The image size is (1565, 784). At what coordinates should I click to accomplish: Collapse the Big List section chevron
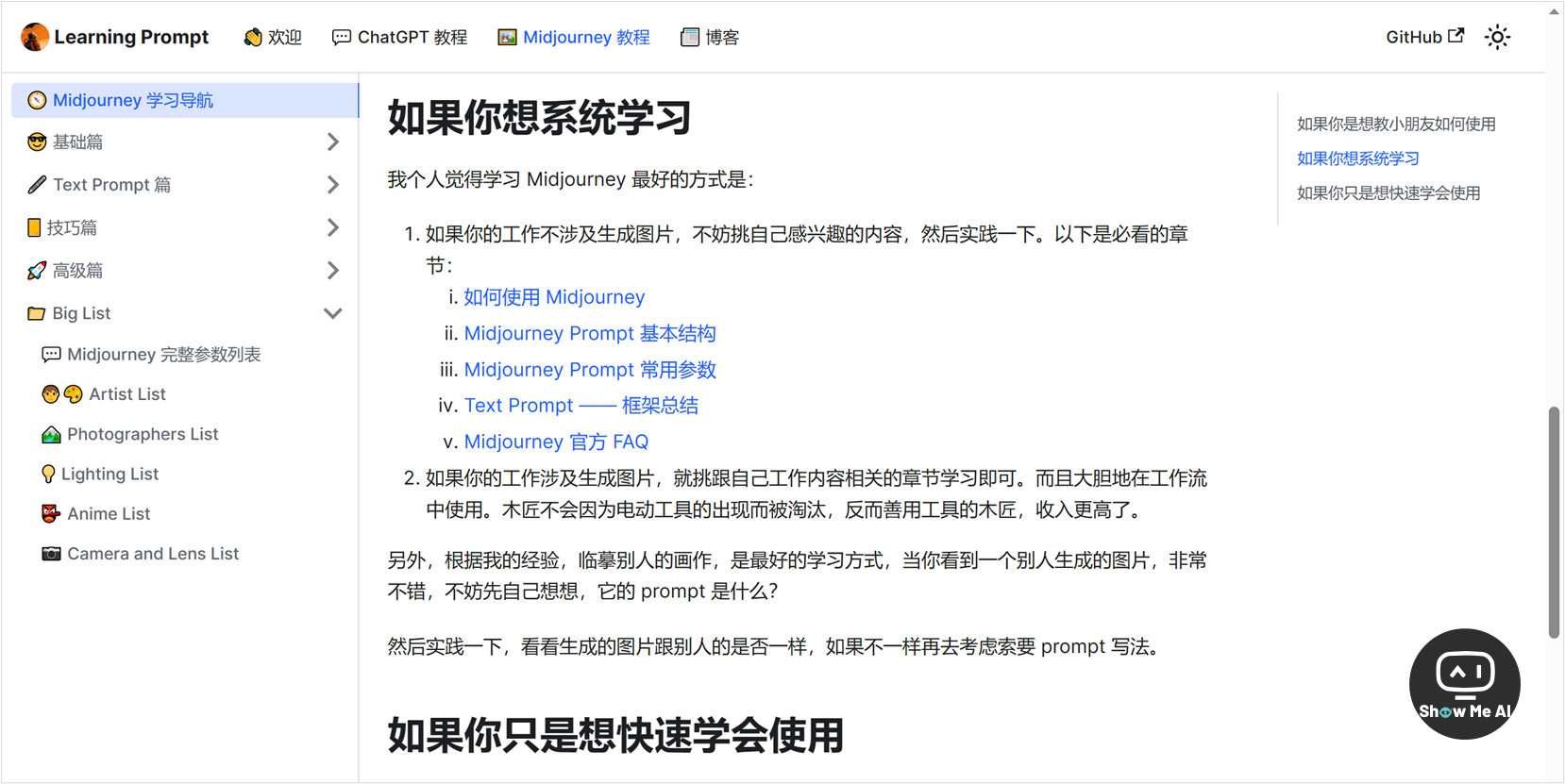332,313
